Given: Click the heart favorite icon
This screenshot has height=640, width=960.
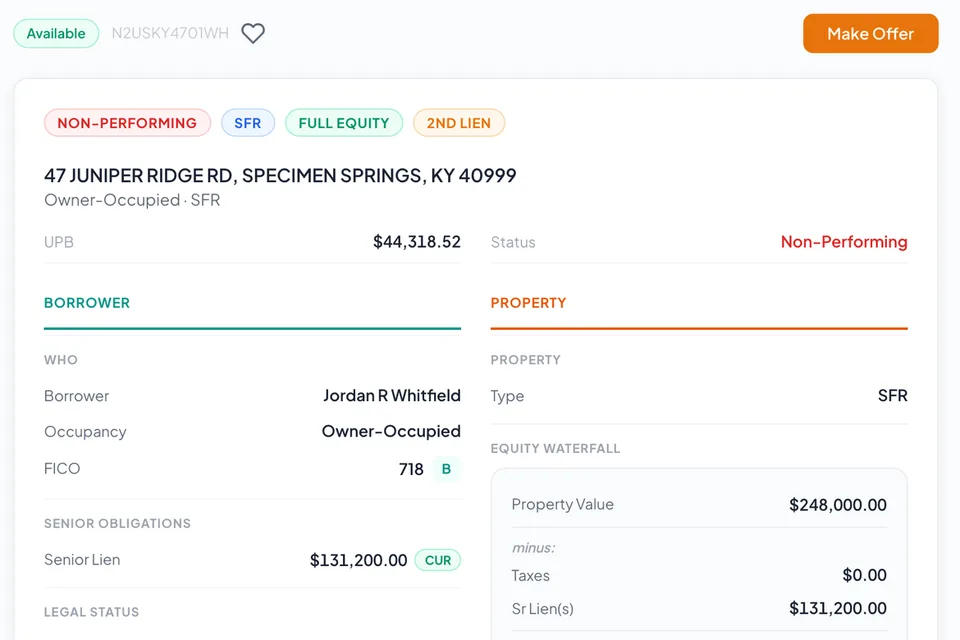Looking at the screenshot, I should [x=253, y=33].
